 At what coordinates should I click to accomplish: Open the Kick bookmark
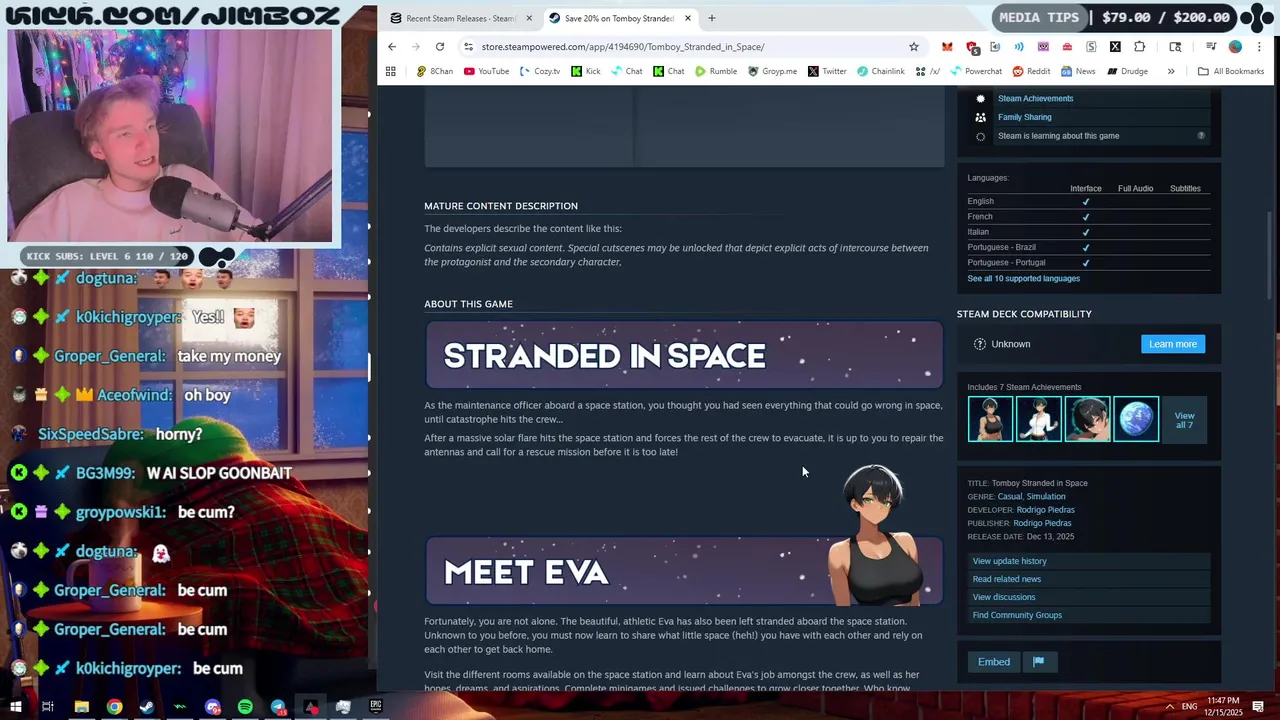(586, 71)
